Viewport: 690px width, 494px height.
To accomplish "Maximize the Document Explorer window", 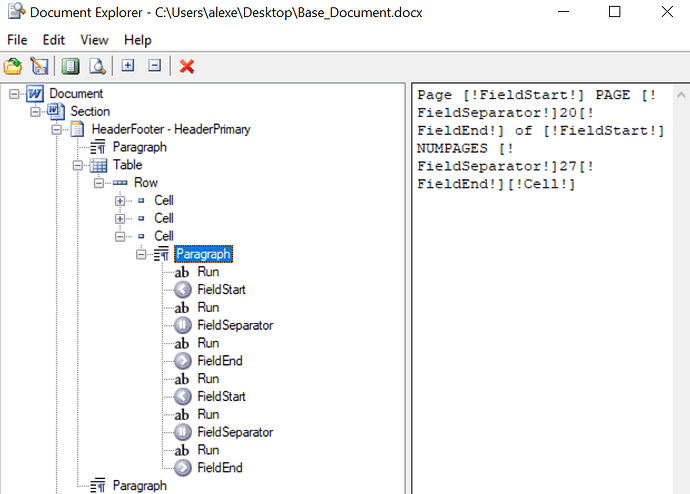I will (614, 12).
